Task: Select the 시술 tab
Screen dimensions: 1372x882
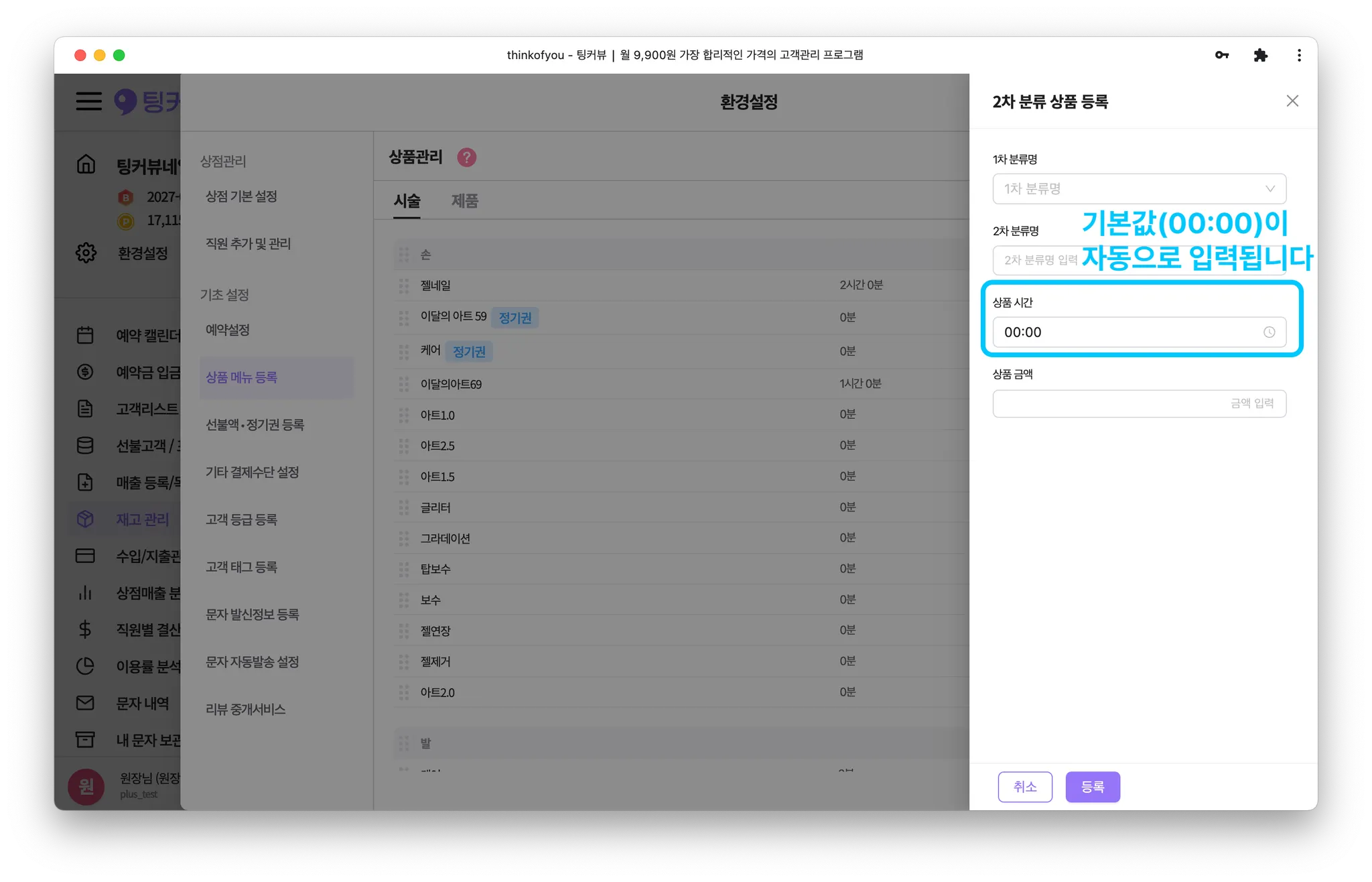Action: (x=407, y=201)
